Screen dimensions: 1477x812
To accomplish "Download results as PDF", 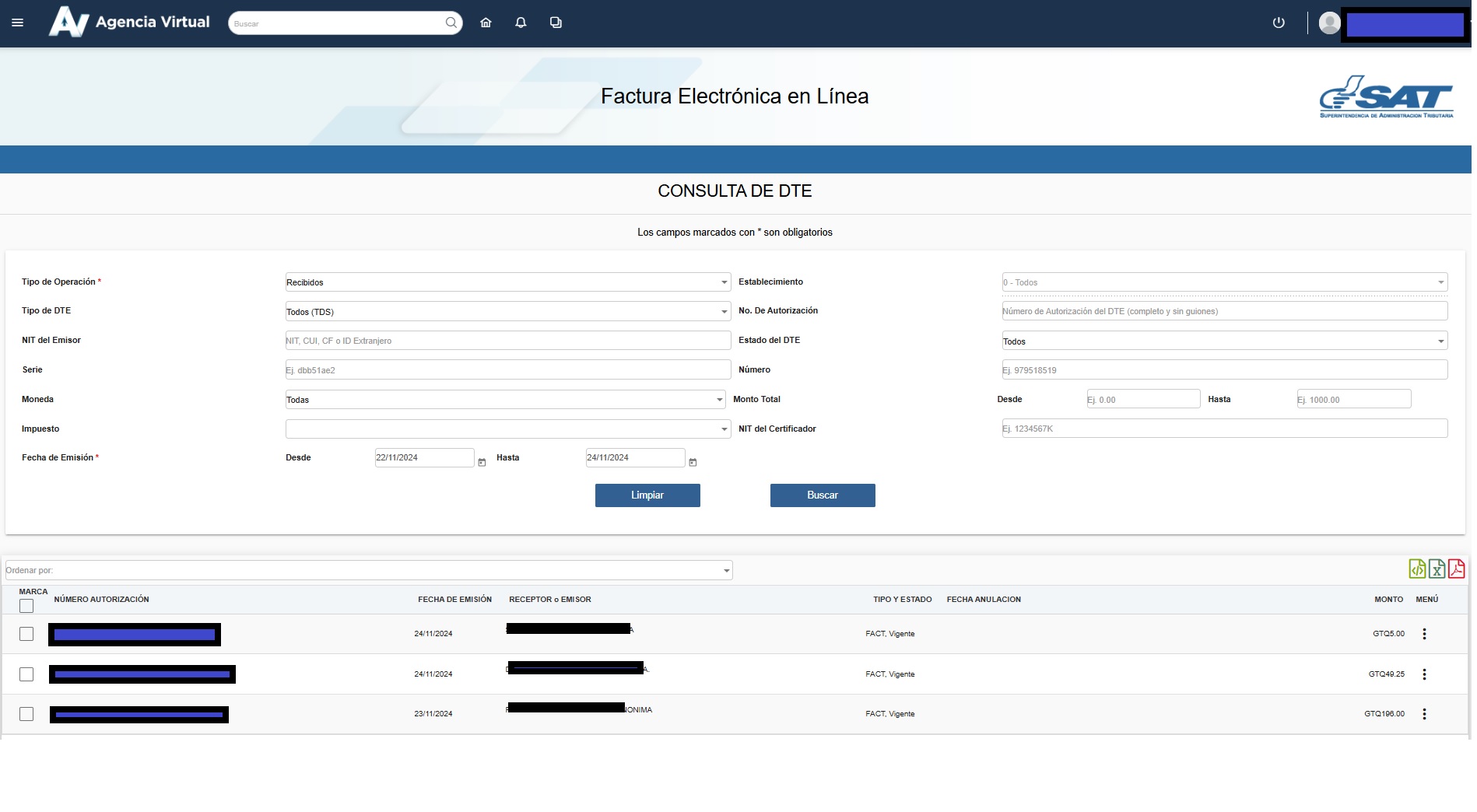I will [x=1456, y=569].
